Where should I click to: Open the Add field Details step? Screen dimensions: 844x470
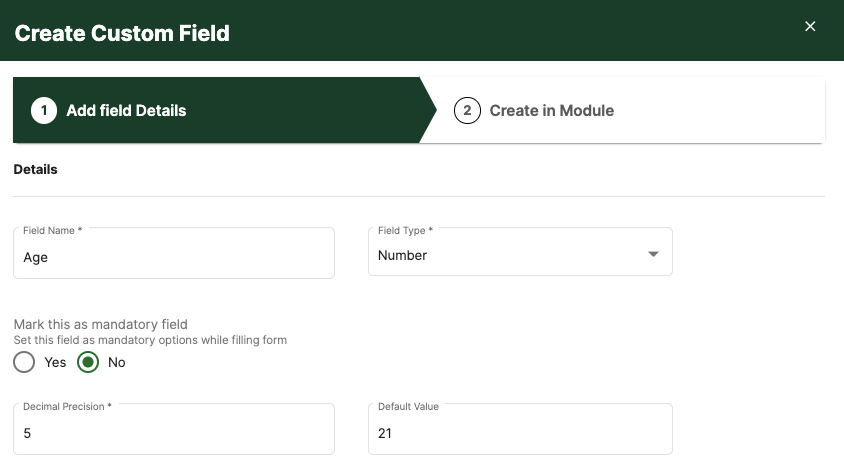point(126,110)
